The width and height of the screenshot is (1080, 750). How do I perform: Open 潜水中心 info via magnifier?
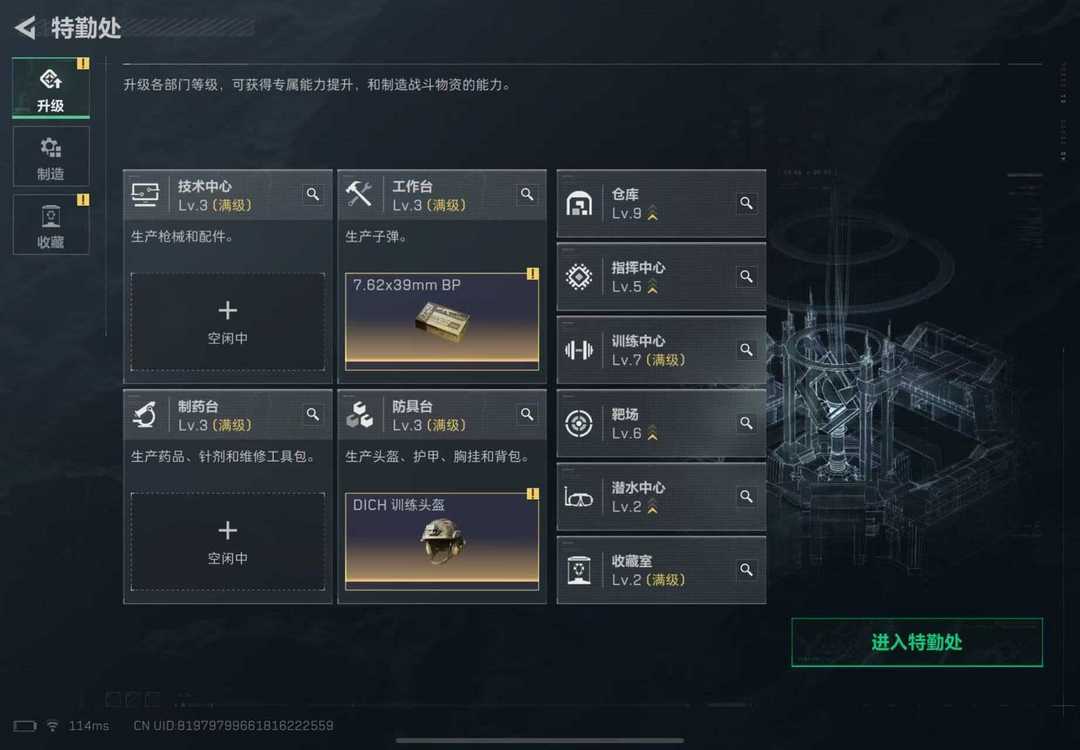tap(746, 497)
